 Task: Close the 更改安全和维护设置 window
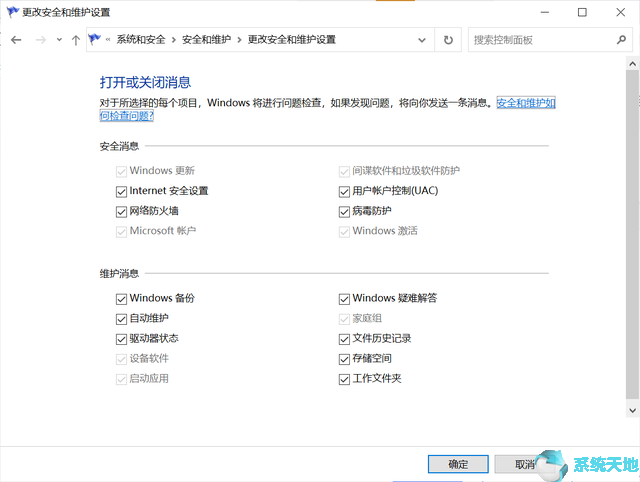(x=620, y=12)
